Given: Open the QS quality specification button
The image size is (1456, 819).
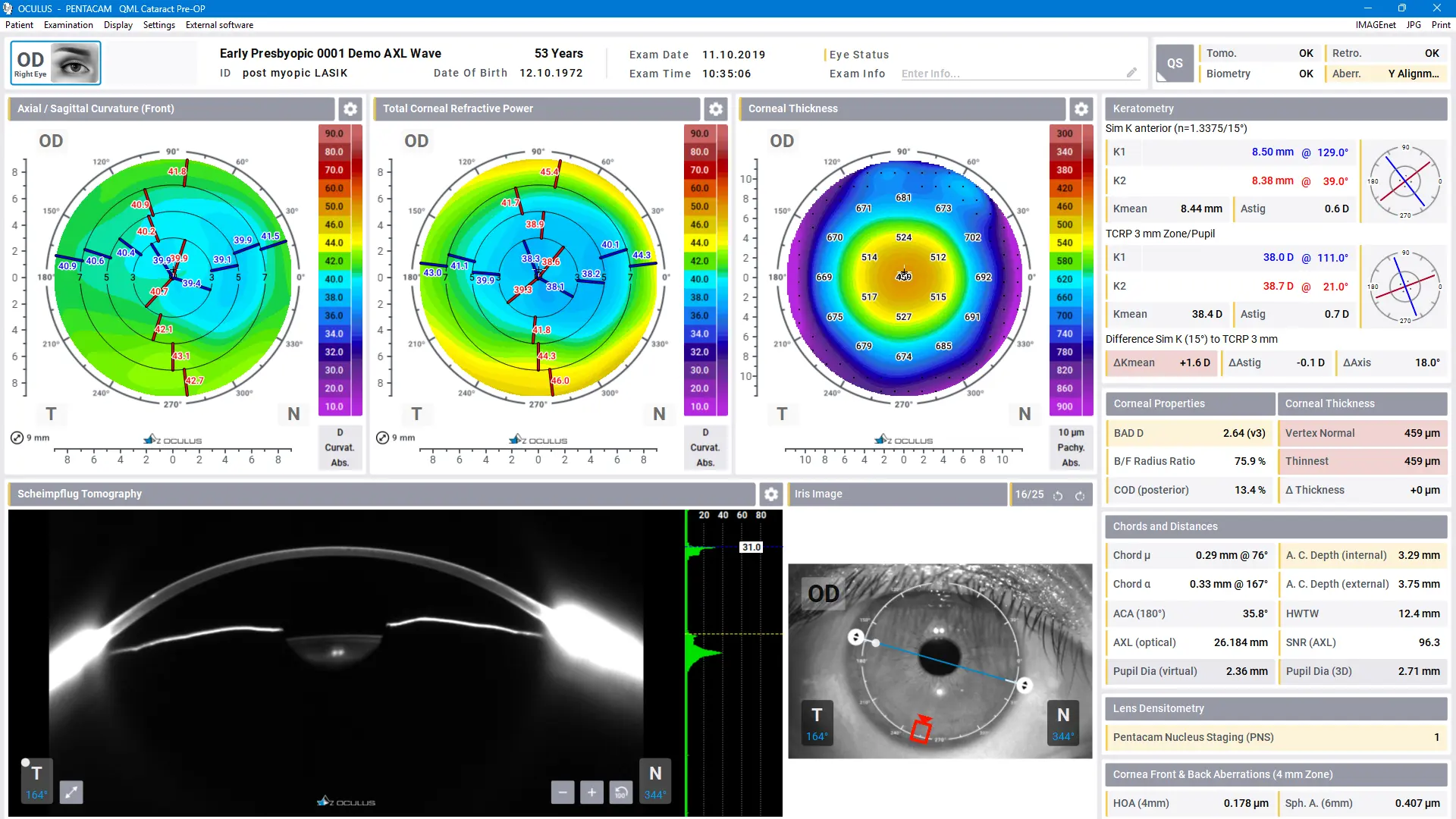Looking at the screenshot, I should point(1174,63).
